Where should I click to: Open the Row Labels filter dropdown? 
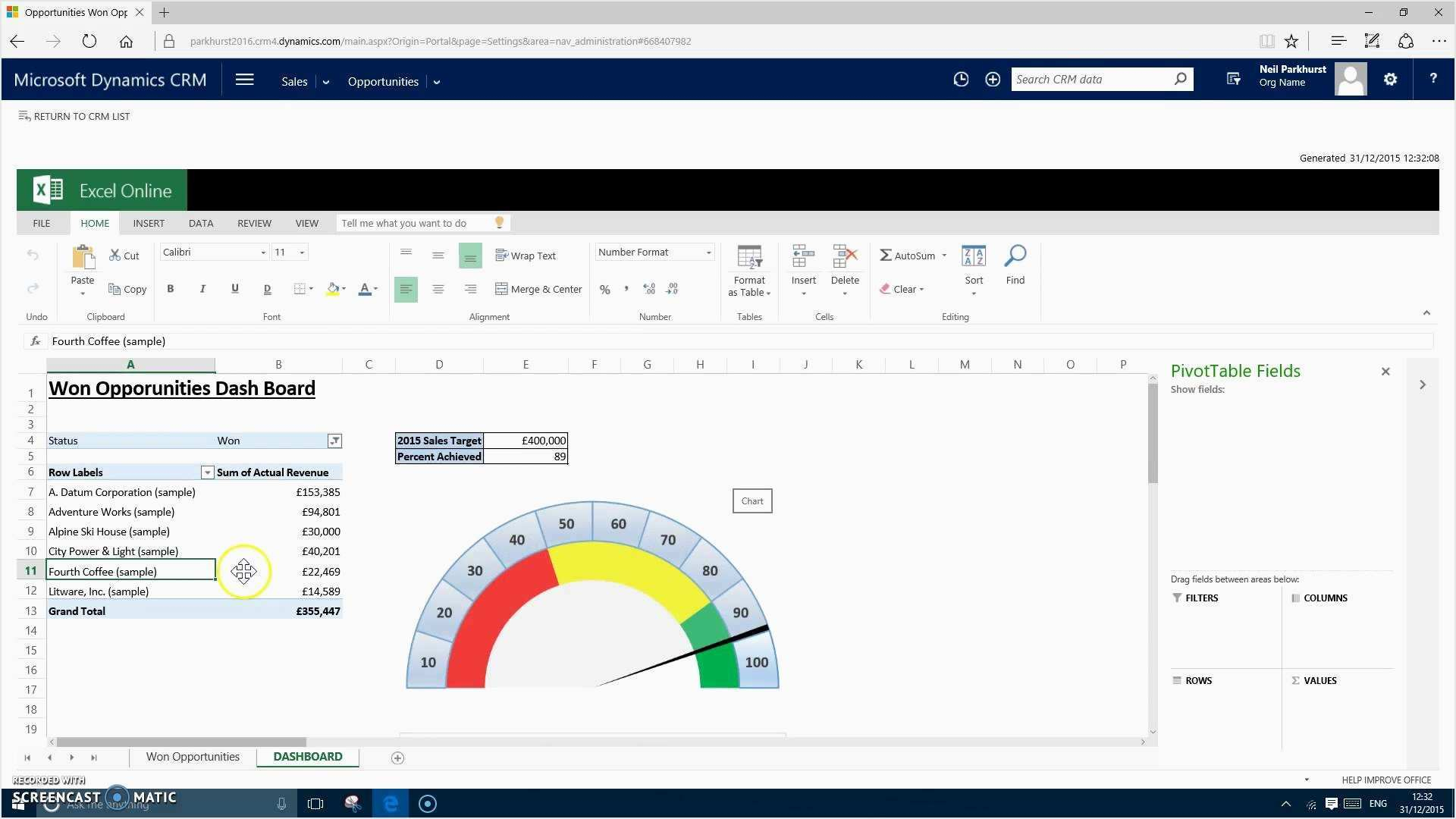[x=207, y=472]
